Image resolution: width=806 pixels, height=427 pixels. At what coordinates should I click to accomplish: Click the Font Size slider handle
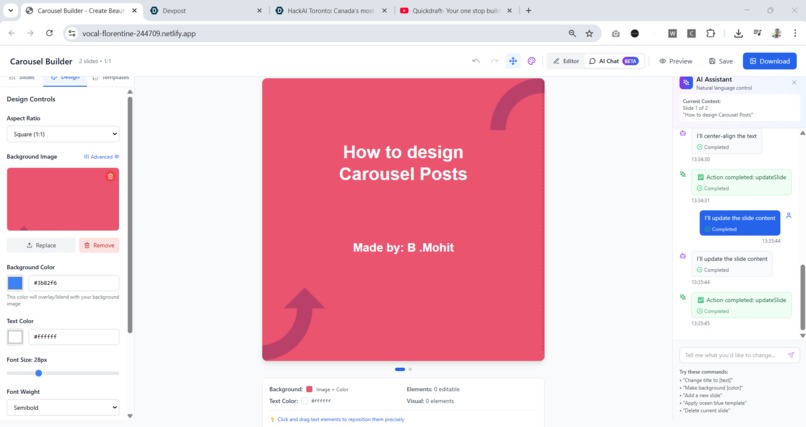pos(39,373)
